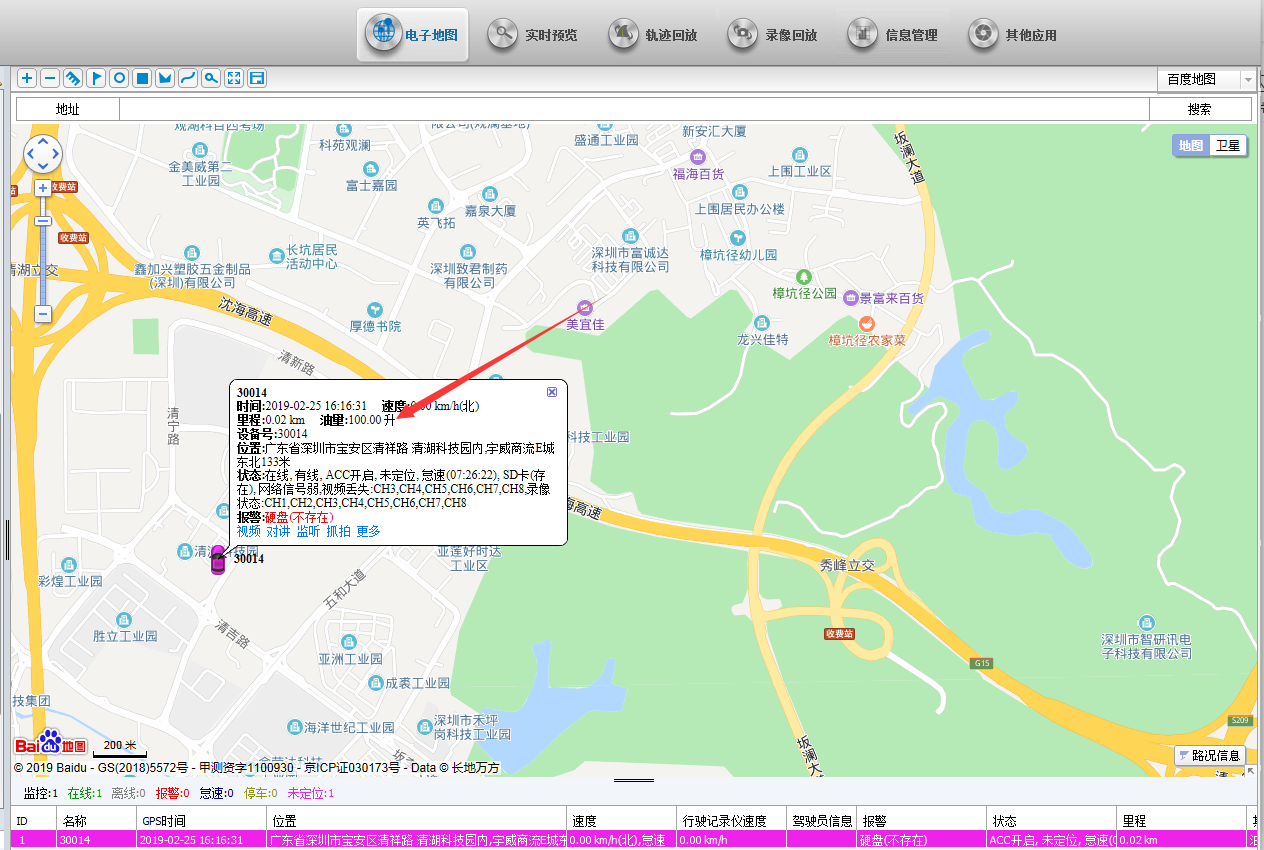The image size is (1264, 850).
Task: Click the 对讲 intercom link in popup
Action: coord(278,531)
